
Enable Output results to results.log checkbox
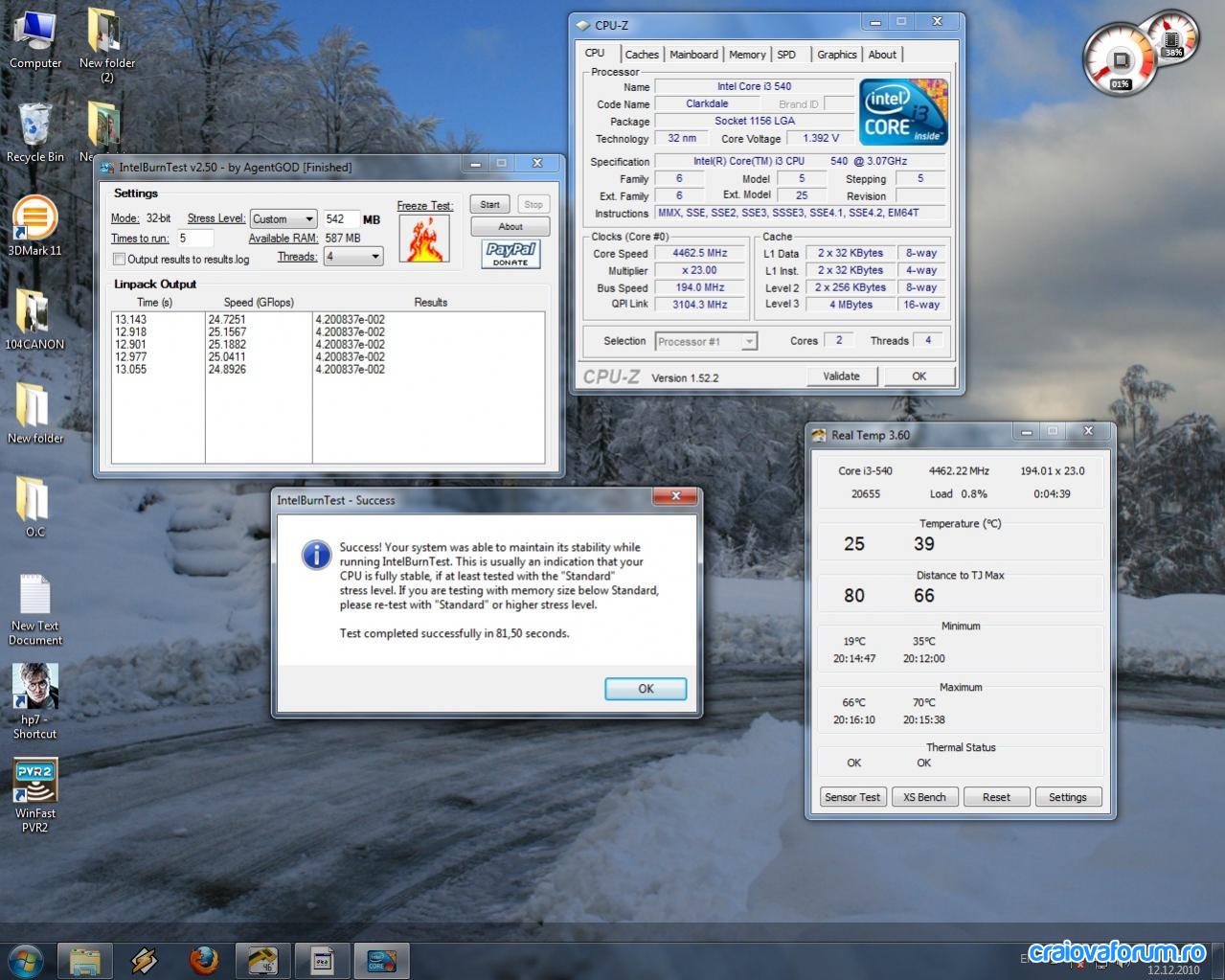[x=119, y=259]
